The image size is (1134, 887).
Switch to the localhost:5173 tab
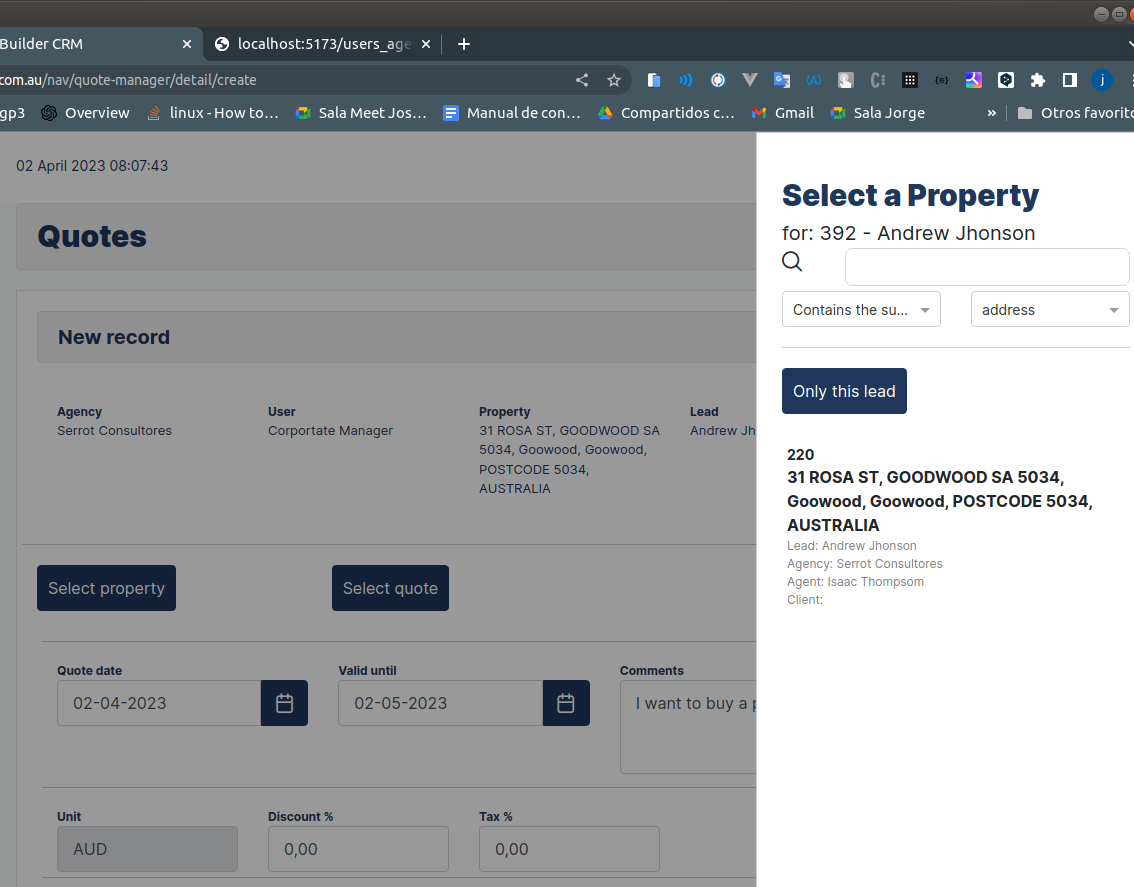tap(322, 44)
